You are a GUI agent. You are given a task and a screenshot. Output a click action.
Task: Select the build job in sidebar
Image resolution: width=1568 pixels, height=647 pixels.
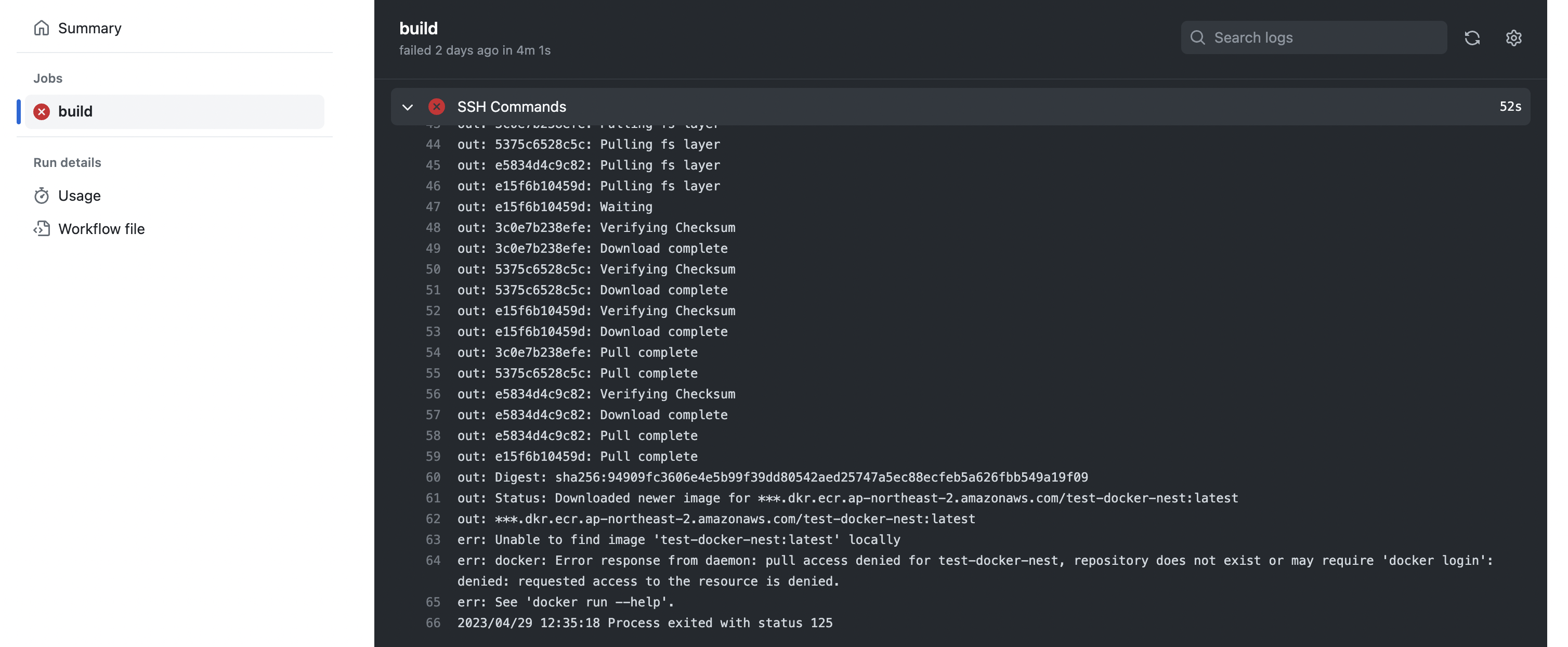point(75,111)
